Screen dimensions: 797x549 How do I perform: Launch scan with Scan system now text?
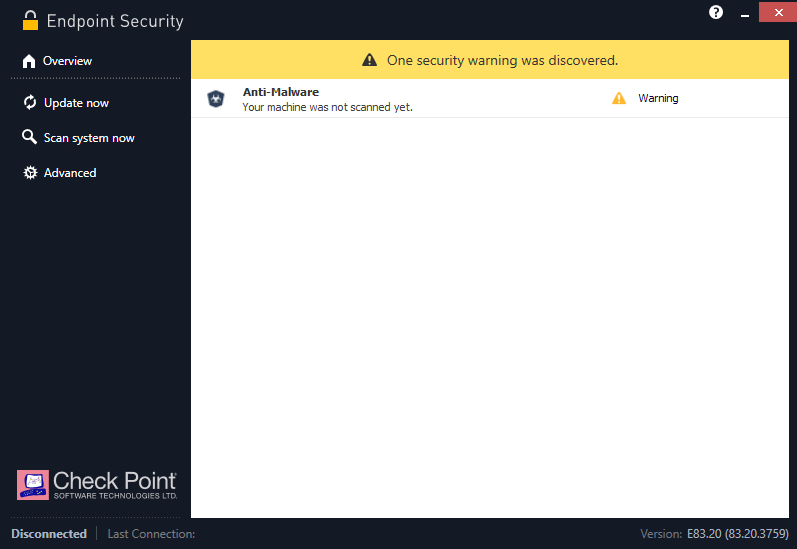[x=89, y=138]
